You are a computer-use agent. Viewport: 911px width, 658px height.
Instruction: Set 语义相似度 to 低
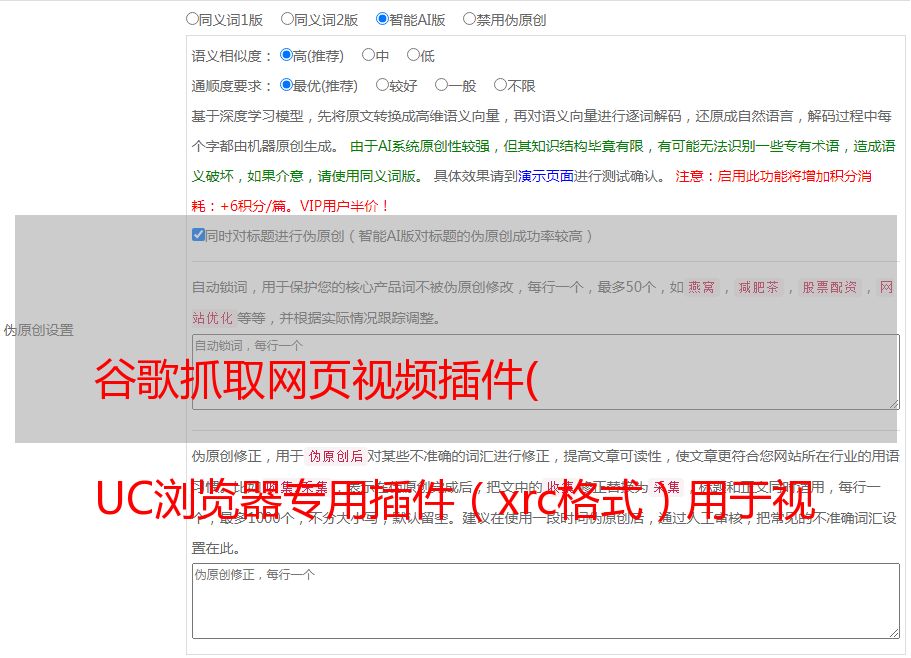point(413,55)
